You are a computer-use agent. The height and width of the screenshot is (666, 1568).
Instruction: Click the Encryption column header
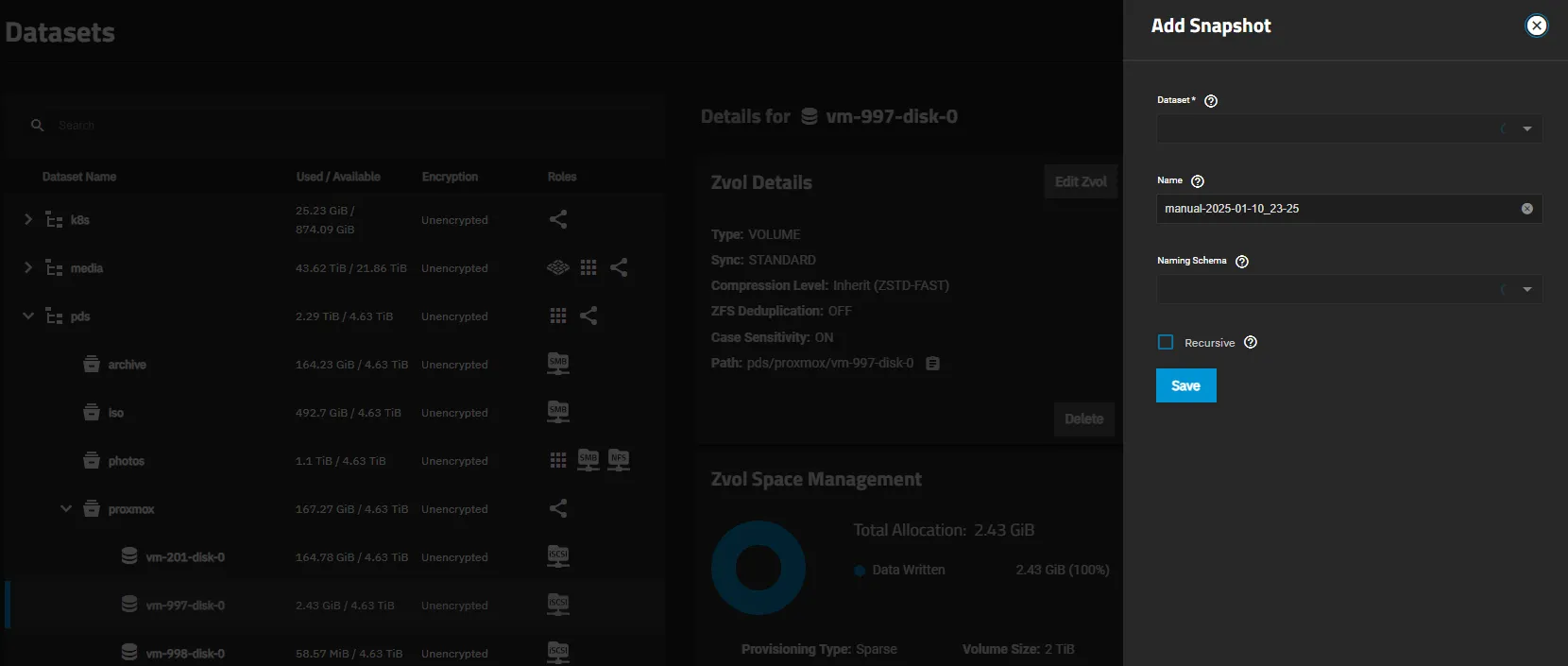450,177
